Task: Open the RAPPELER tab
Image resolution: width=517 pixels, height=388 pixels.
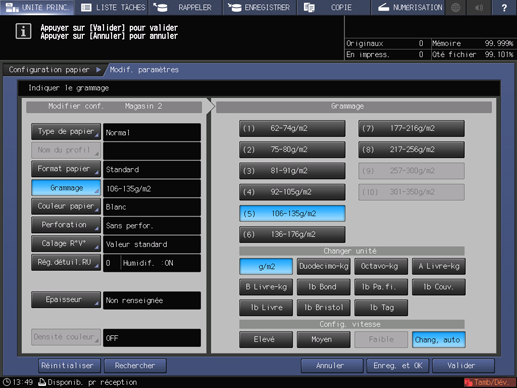Action: point(185,7)
